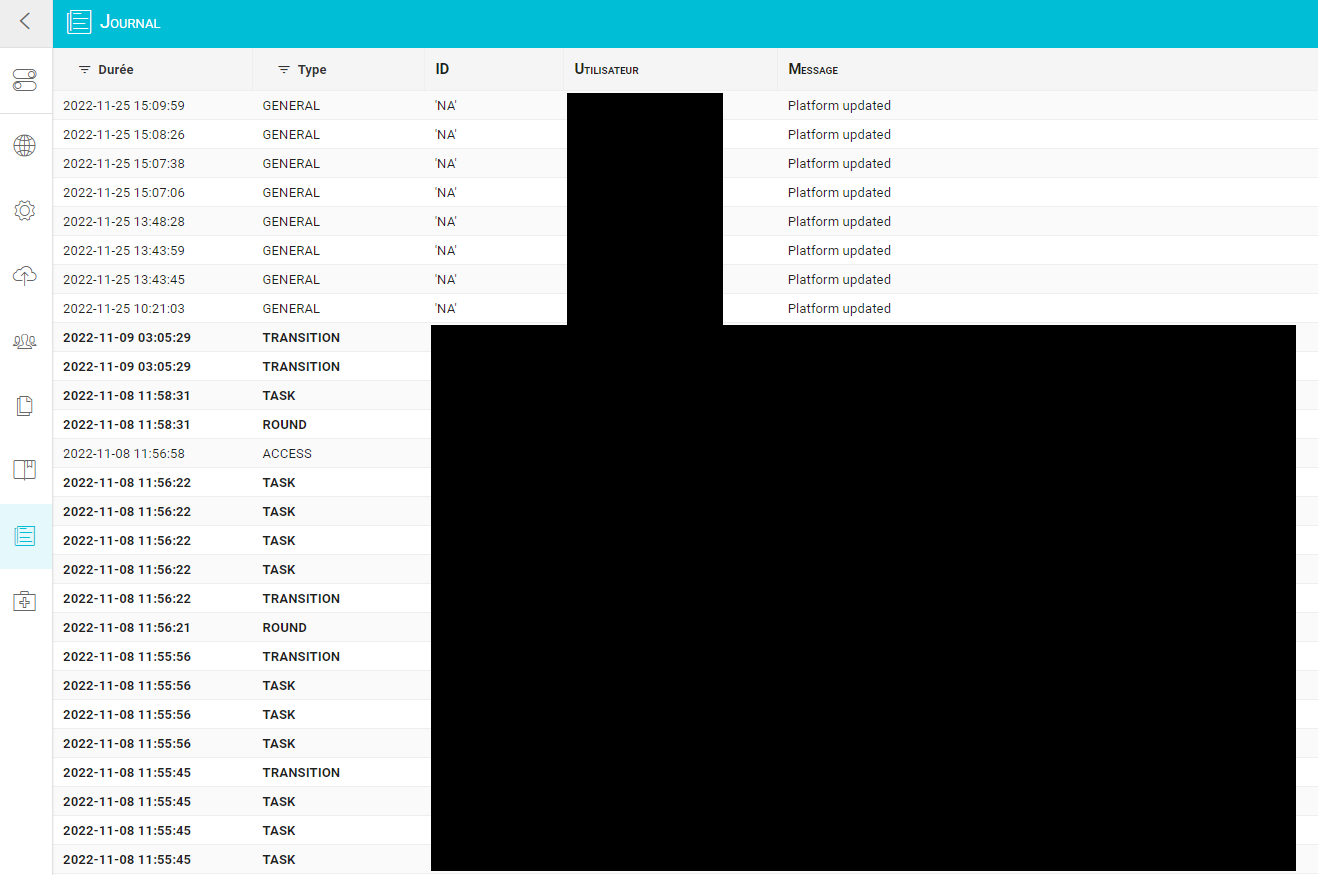The width and height of the screenshot is (1318, 875).
Task: Click GENERAL in the 13:43:59 row
Action: point(291,251)
